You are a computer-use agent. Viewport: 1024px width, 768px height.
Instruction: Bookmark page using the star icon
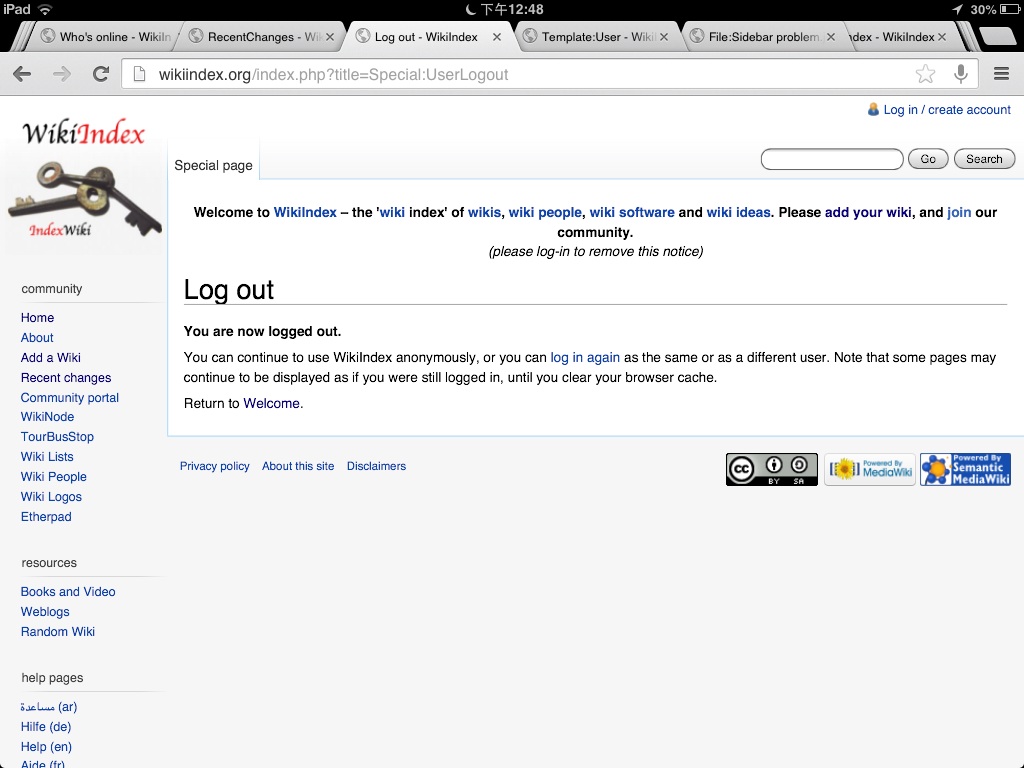pyautogui.click(x=925, y=74)
